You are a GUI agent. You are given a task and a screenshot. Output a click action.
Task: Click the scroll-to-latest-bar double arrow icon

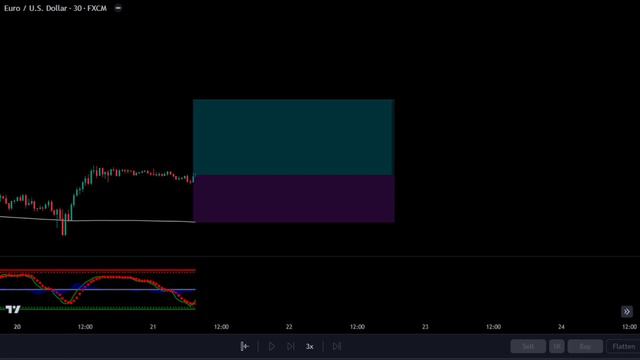click(x=627, y=312)
